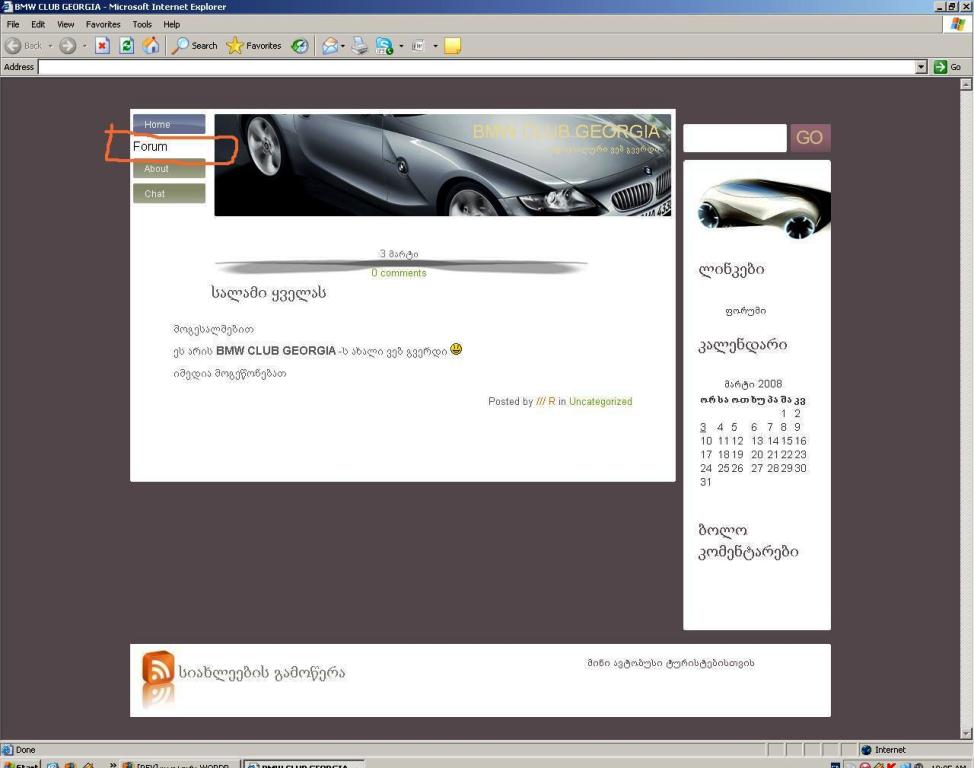Image resolution: width=974 pixels, height=768 pixels.
Task: Go to the Home page icon in toolbar
Action: 151,45
